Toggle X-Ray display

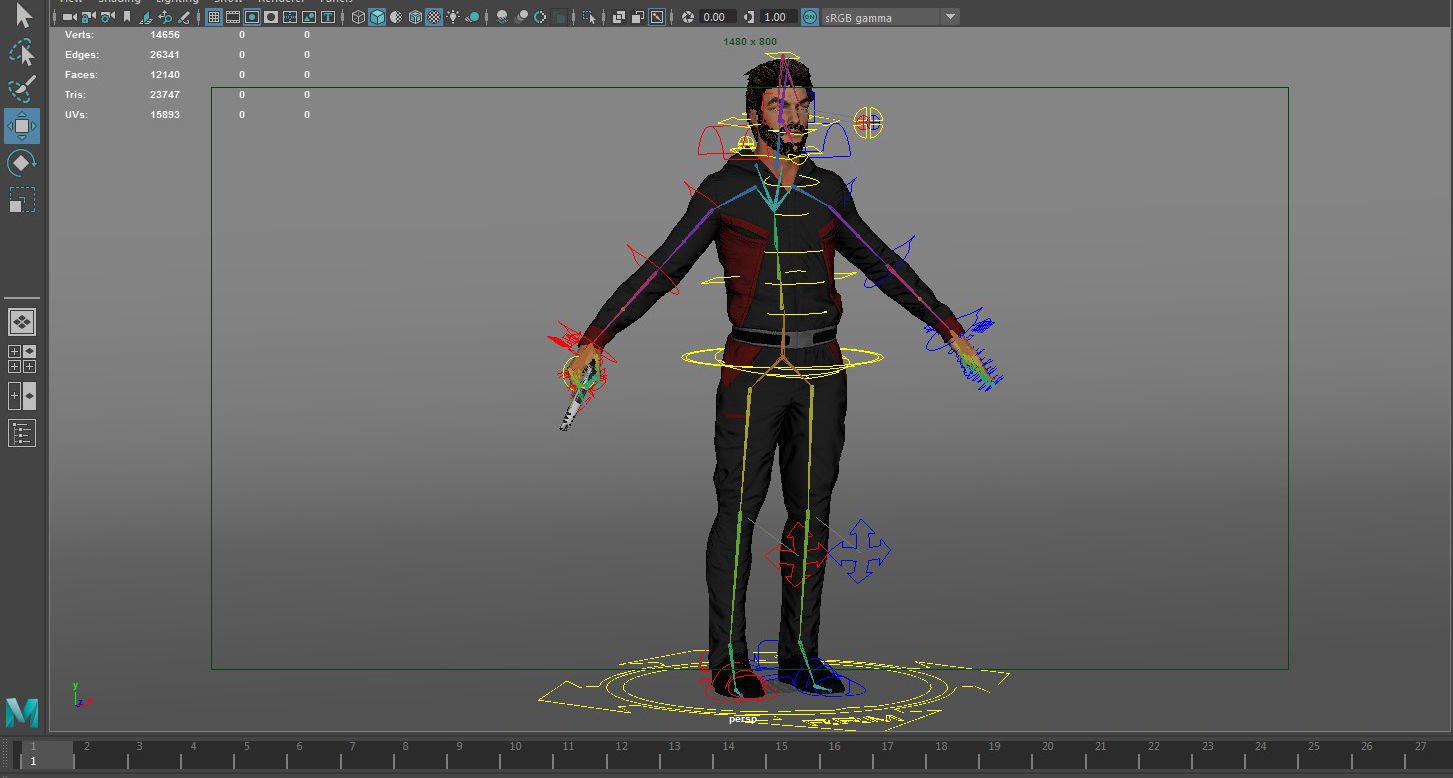pos(618,17)
